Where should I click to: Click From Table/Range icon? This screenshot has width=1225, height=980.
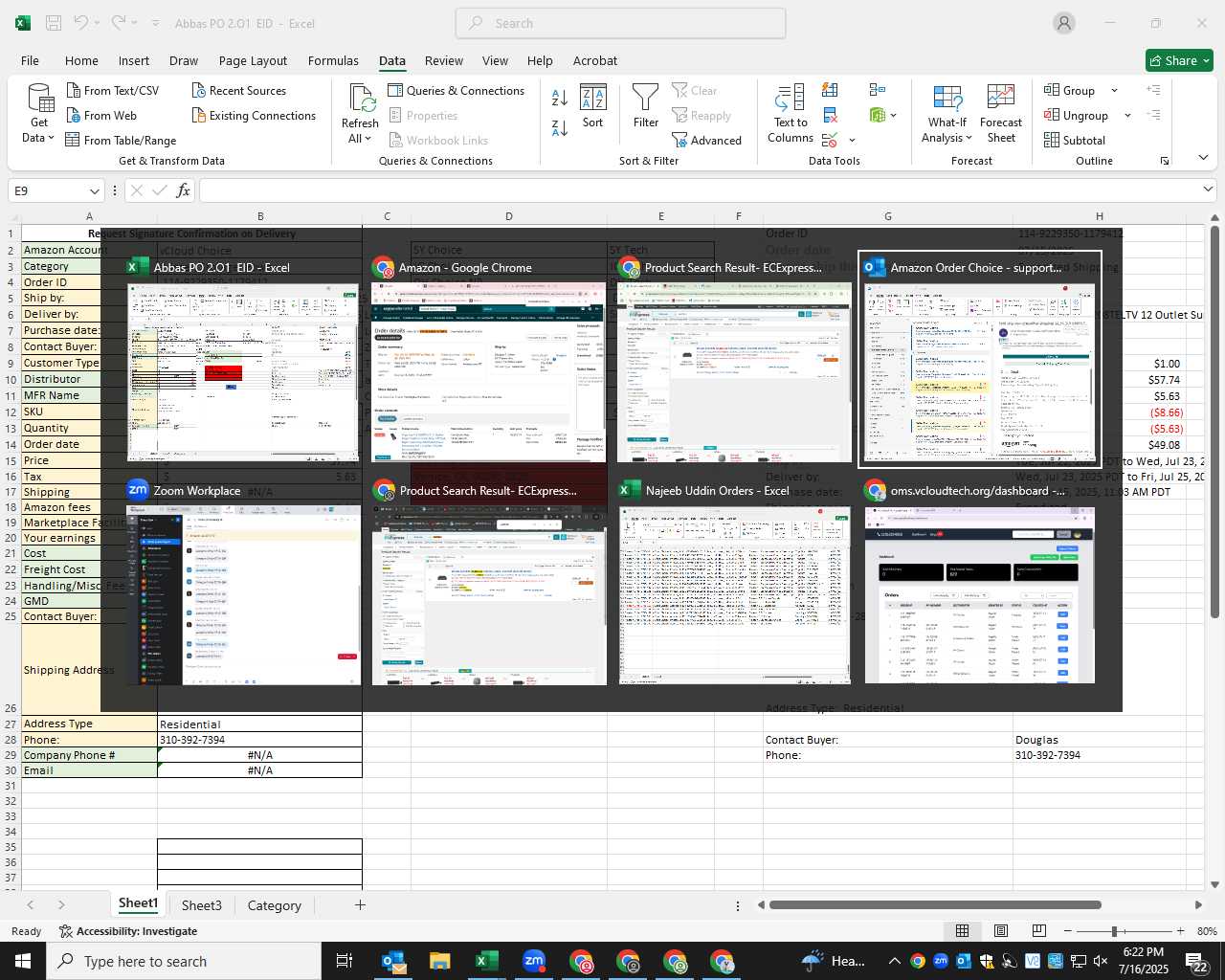[73, 140]
